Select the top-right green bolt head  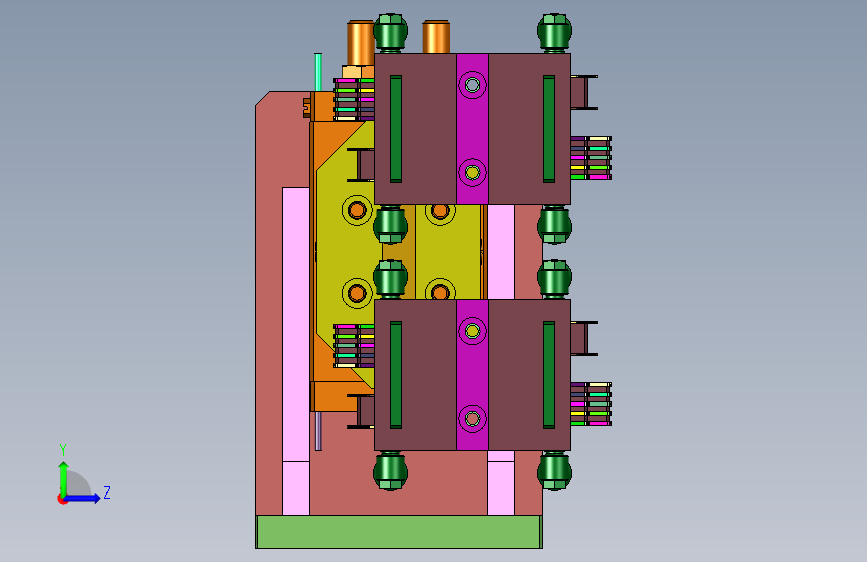554,32
